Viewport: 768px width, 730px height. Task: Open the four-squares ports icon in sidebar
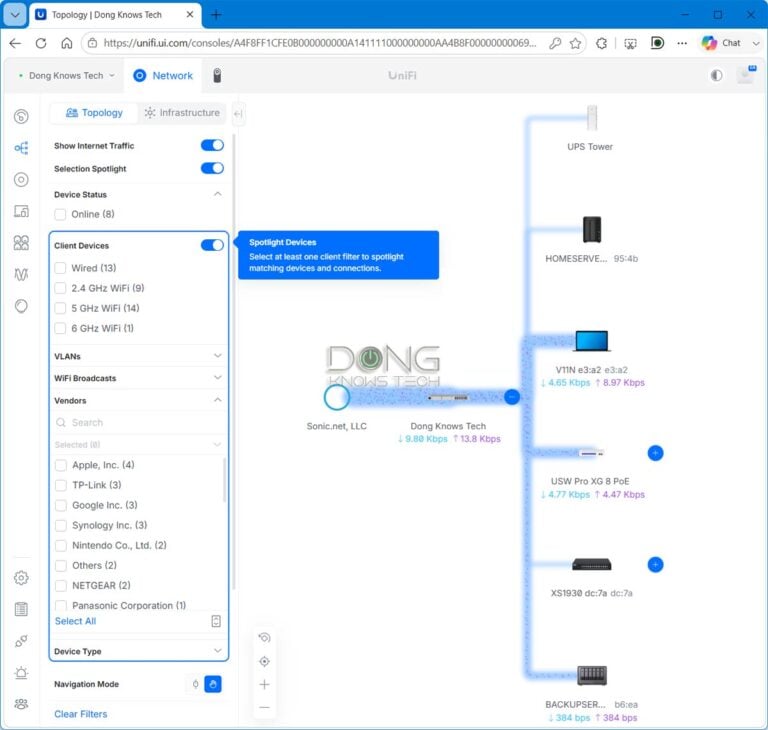click(x=21, y=243)
